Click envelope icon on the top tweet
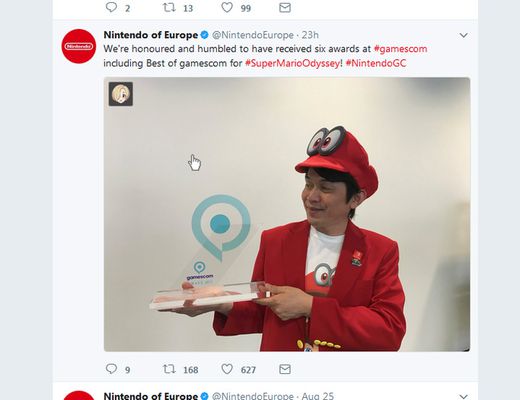 point(285,7)
